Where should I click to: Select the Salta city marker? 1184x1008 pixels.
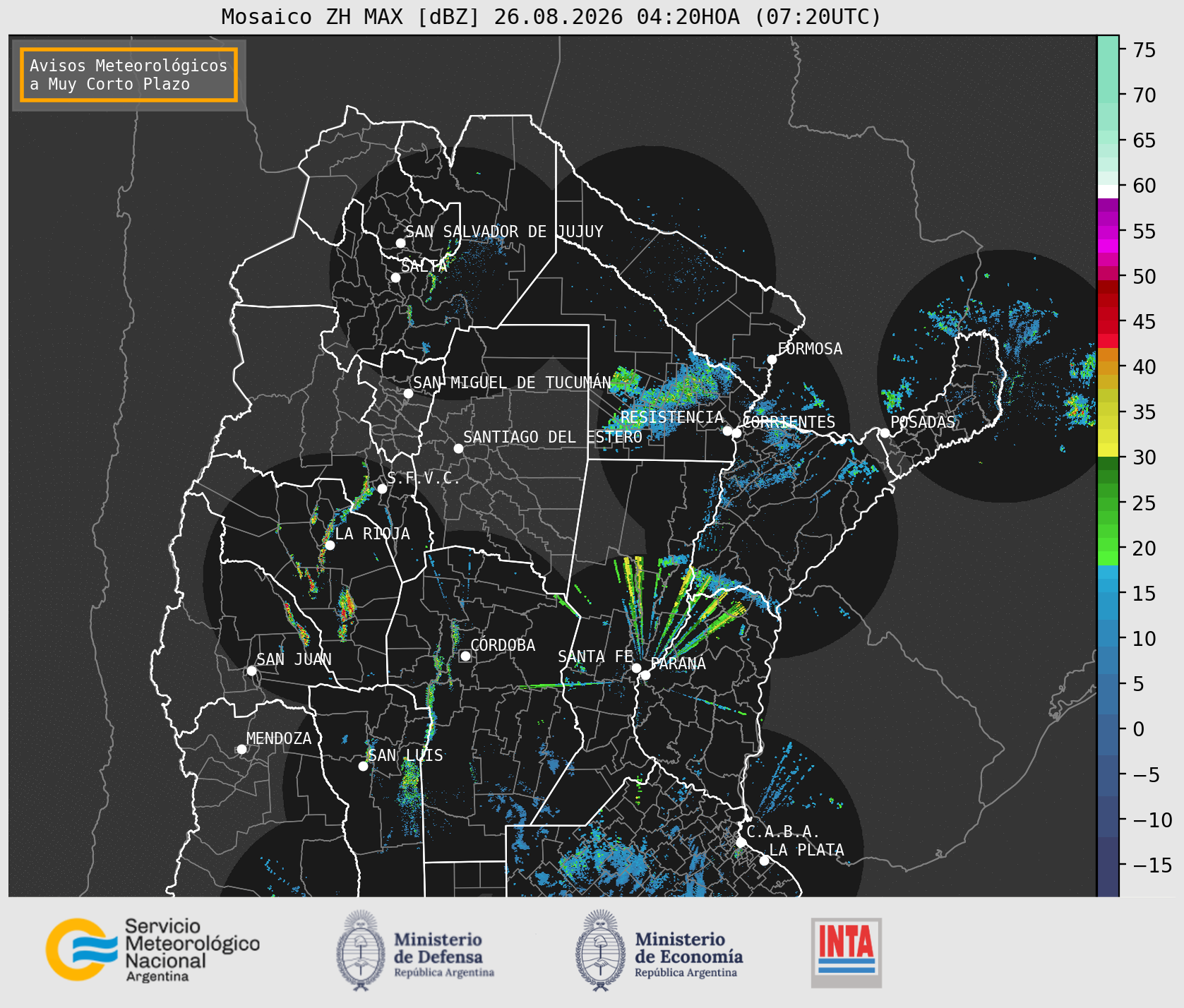[396, 277]
